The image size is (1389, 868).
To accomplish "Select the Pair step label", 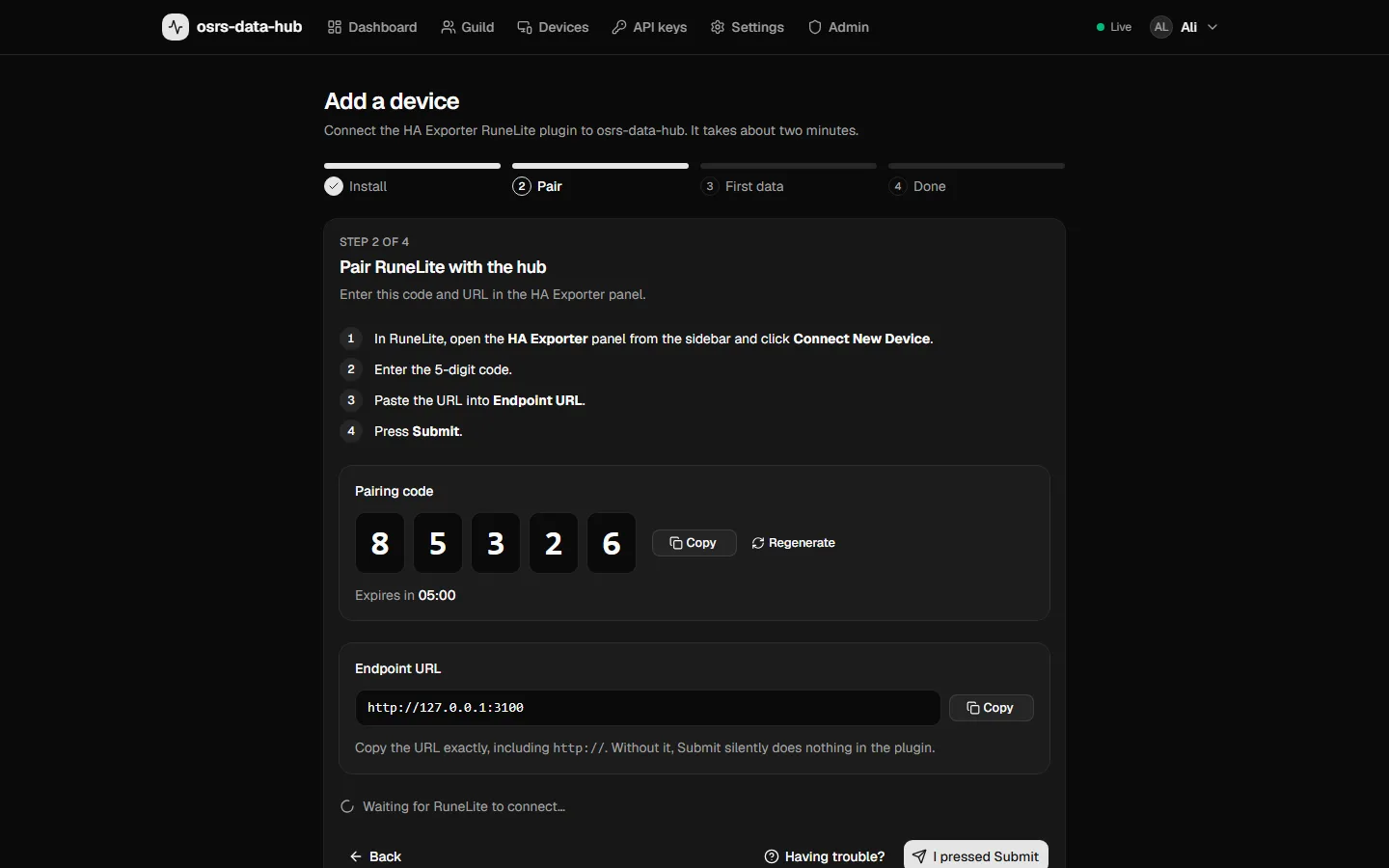I will (550, 186).
